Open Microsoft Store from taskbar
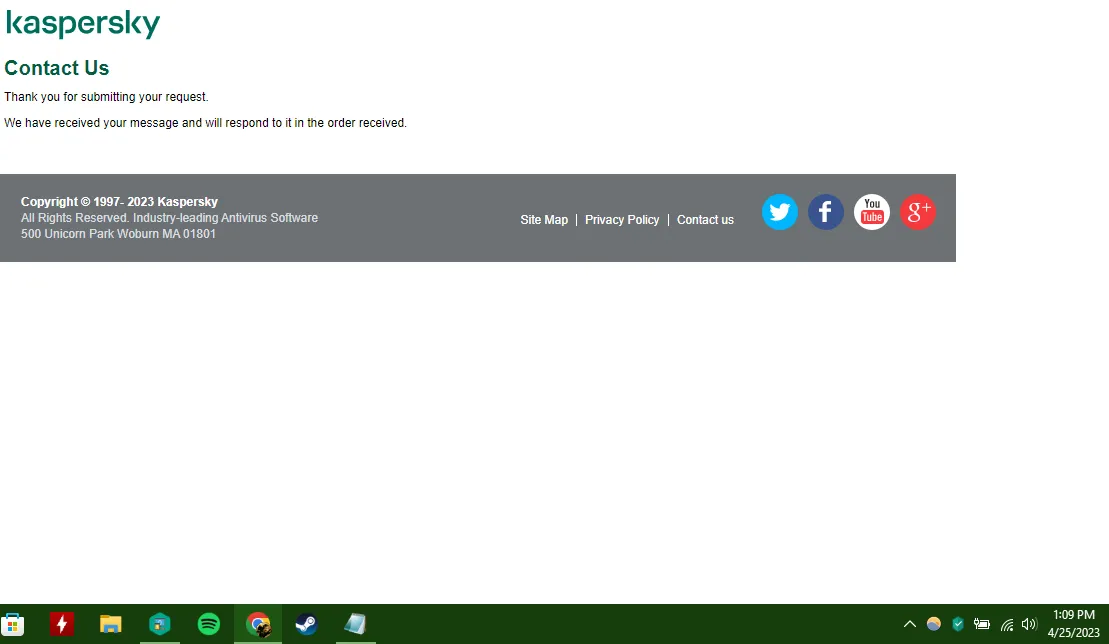The image size is (1109, 644). click(13, 624)
